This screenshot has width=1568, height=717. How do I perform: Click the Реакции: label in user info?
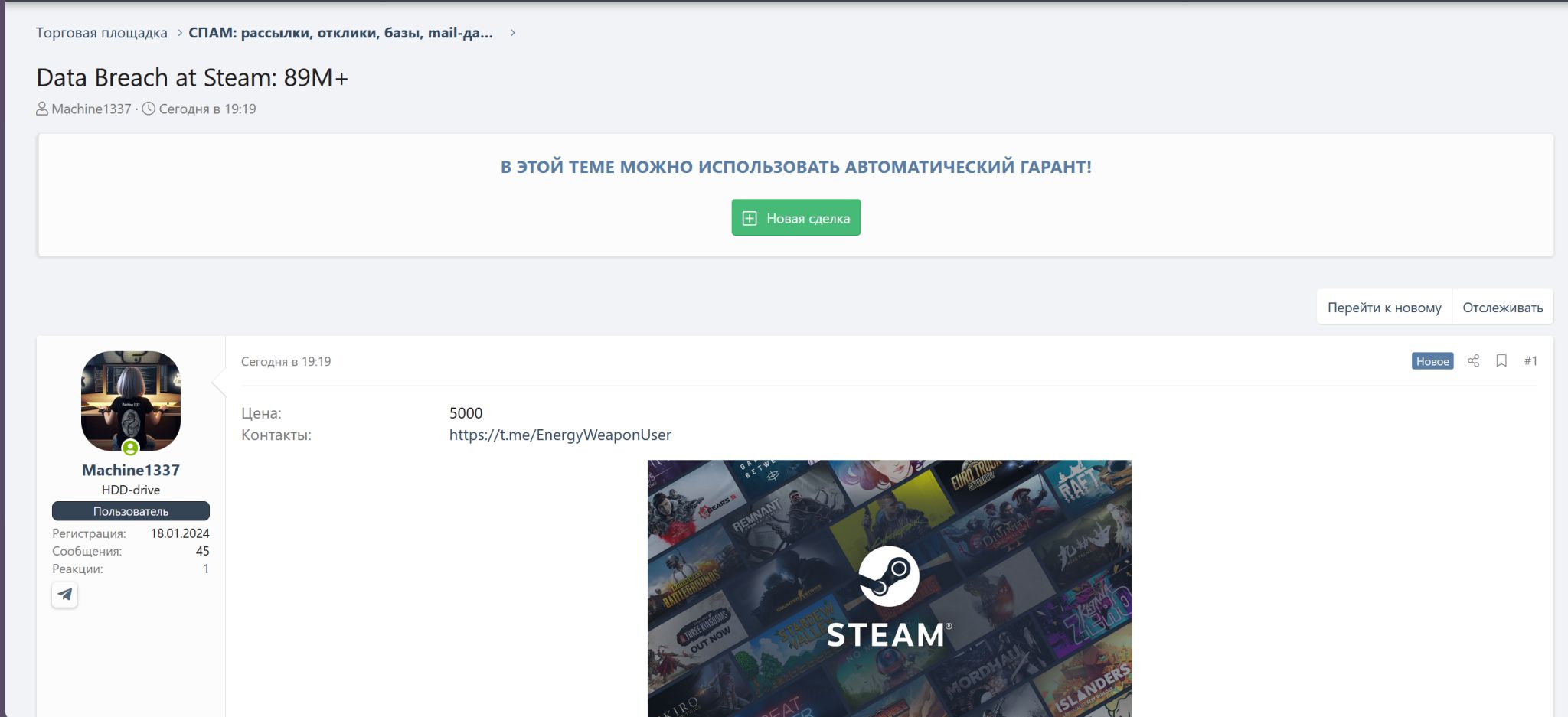click(x=77, y=569)
